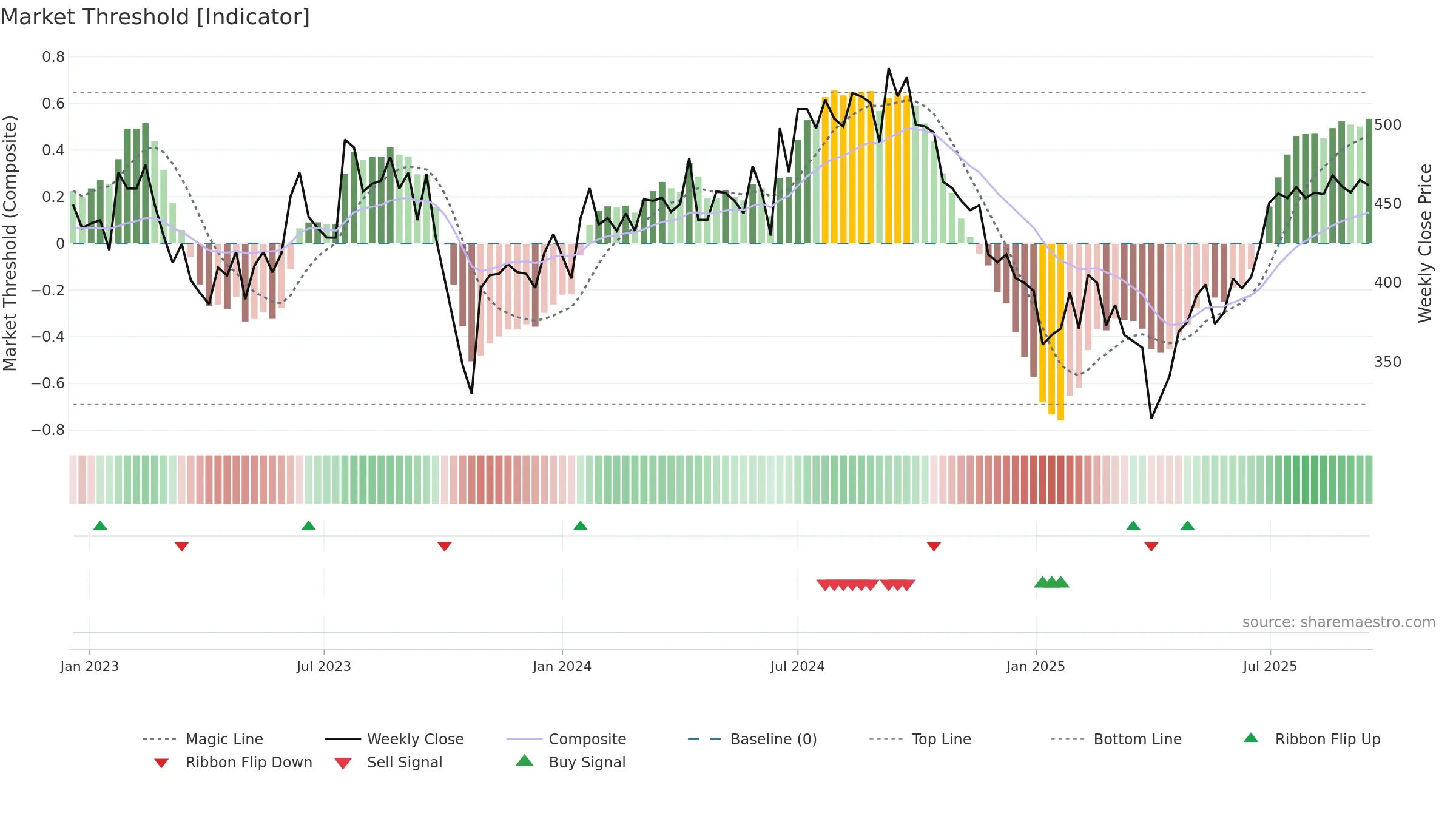
Task: Click the −0.8 left axis tick label
Action: [47, 430]
